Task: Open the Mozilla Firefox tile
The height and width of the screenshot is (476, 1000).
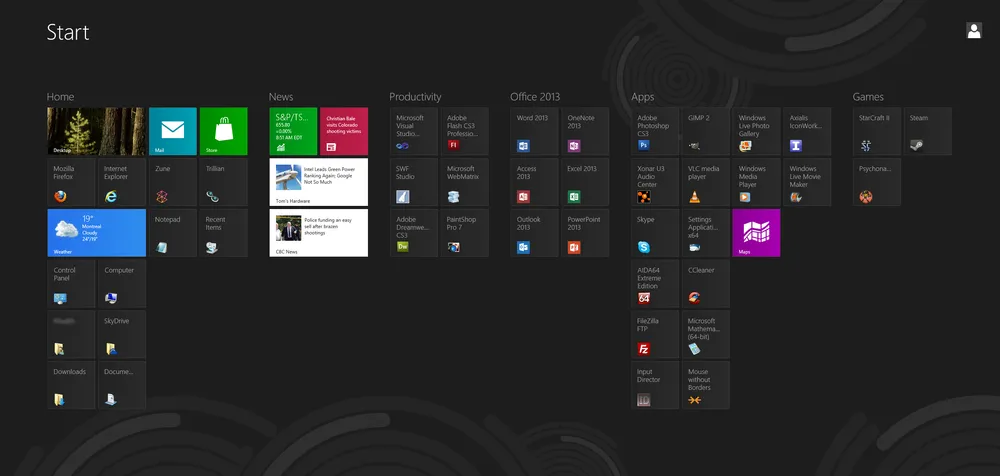Action: point(71,182)
